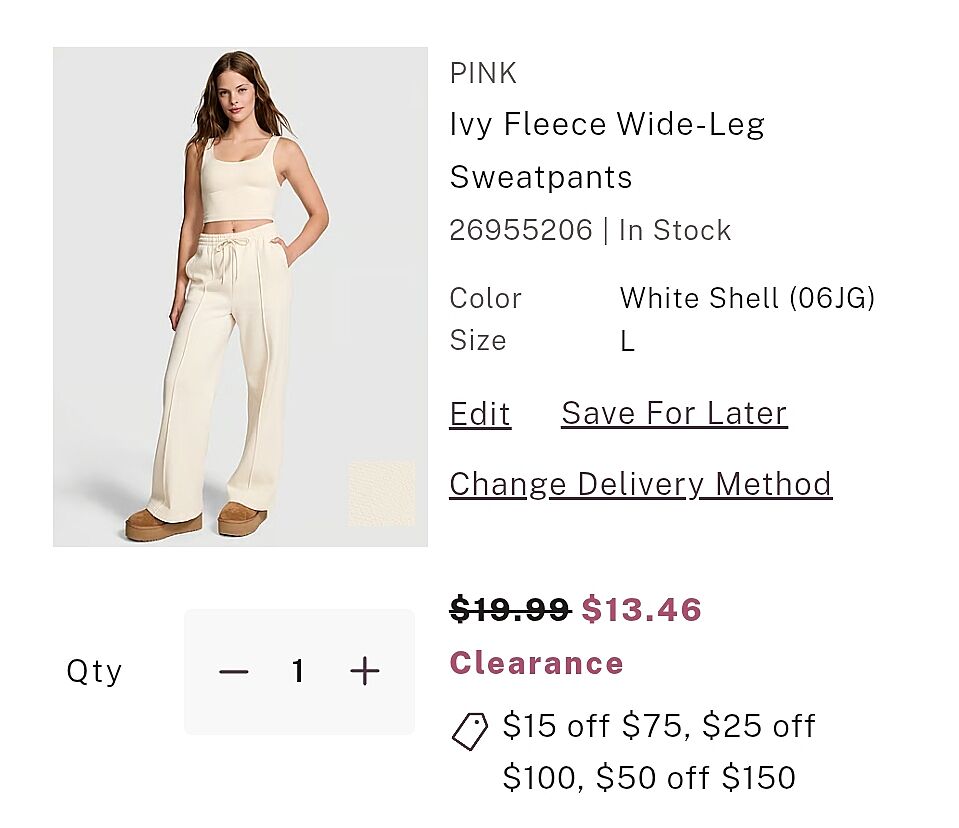Click the White Shell color swatch
This screenshot has width=959, height=828.
381,493
